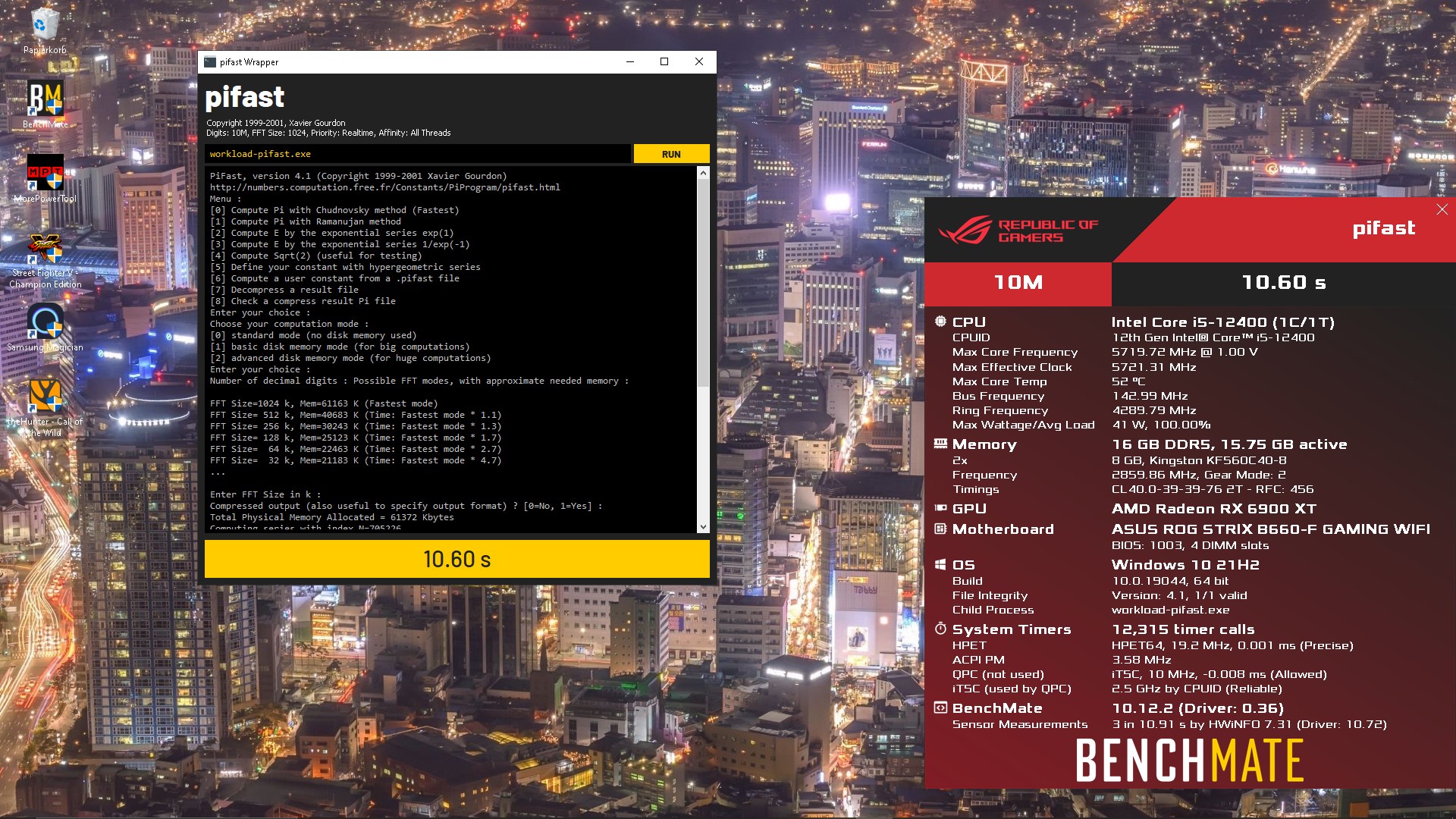Click the 142.99 MHz bus frequency value
Viewport: 1456px width, 819px height.
(x=1150, y=396)
